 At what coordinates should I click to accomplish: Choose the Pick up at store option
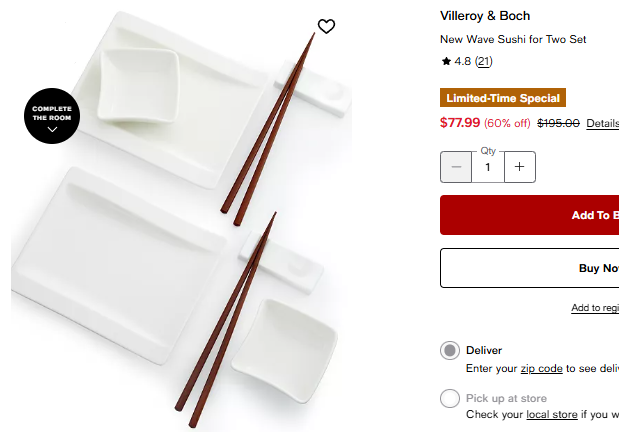click(451, 399)
